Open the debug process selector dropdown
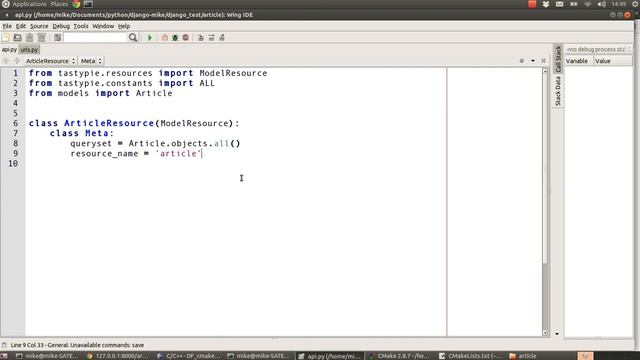 pos(598,49)
